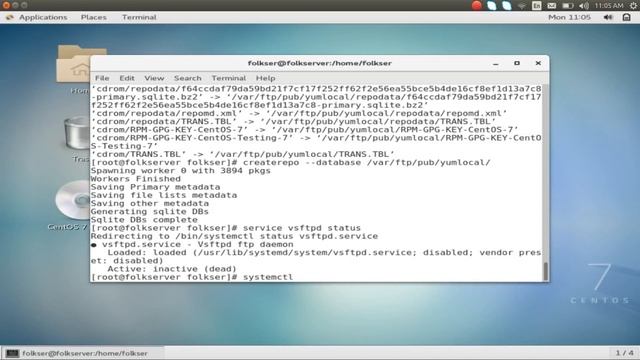Click the host window maximize button
The height and width of the screenshot is (360, 640).
(24, 5)
